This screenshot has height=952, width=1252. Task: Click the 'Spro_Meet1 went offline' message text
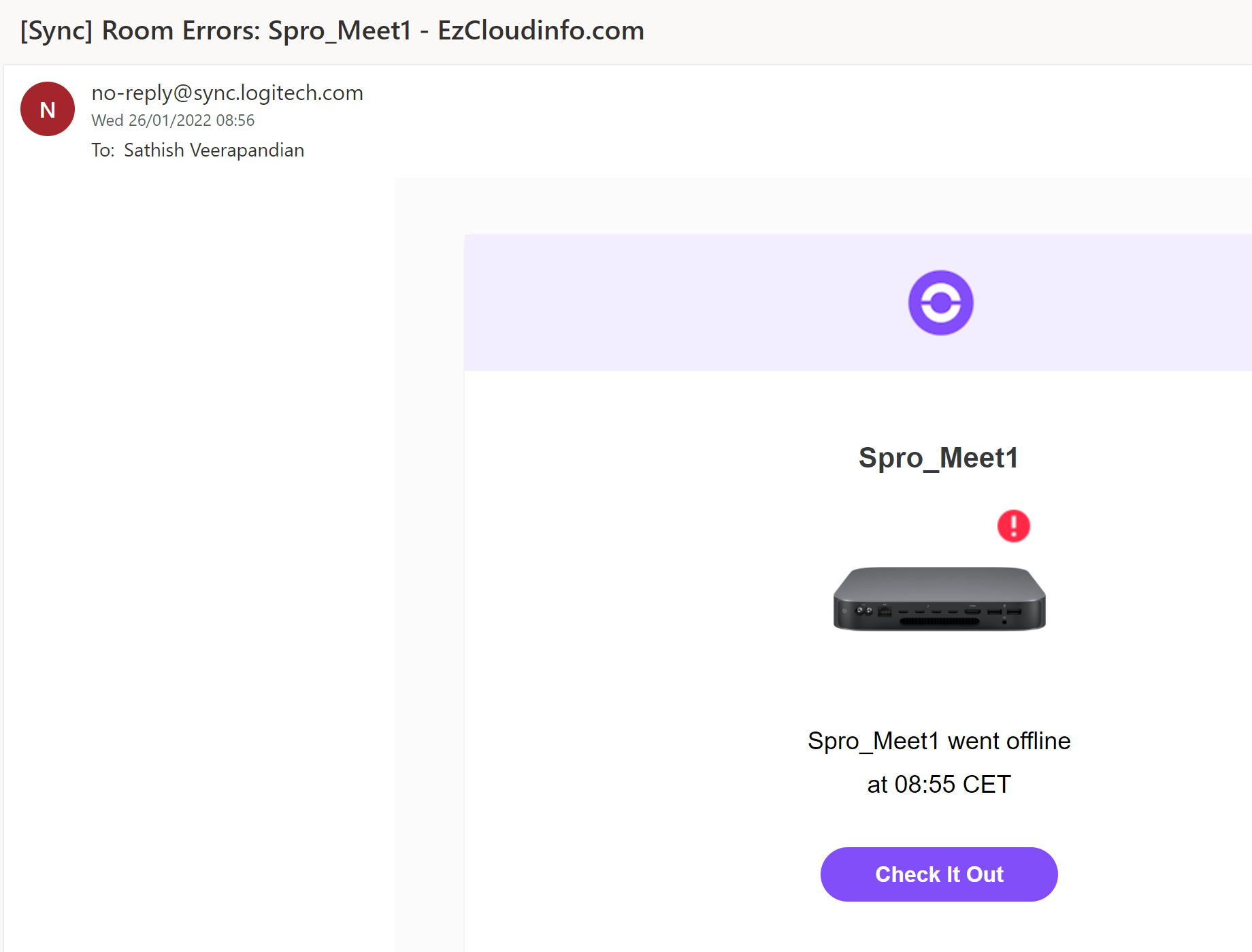(x=939, y=740)
